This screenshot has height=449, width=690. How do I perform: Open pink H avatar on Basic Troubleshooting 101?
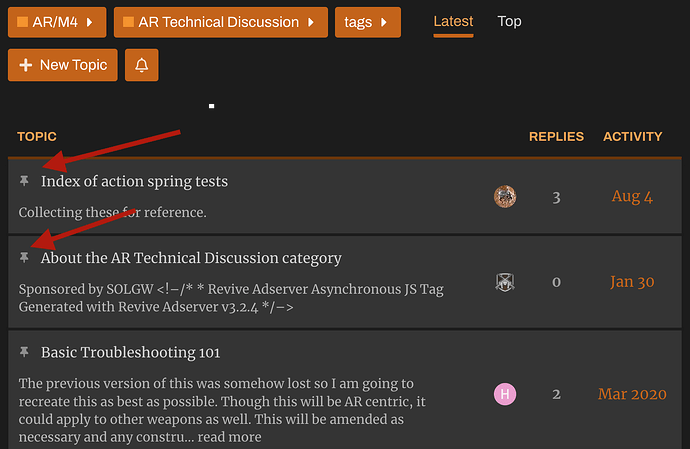pos(505,394)
